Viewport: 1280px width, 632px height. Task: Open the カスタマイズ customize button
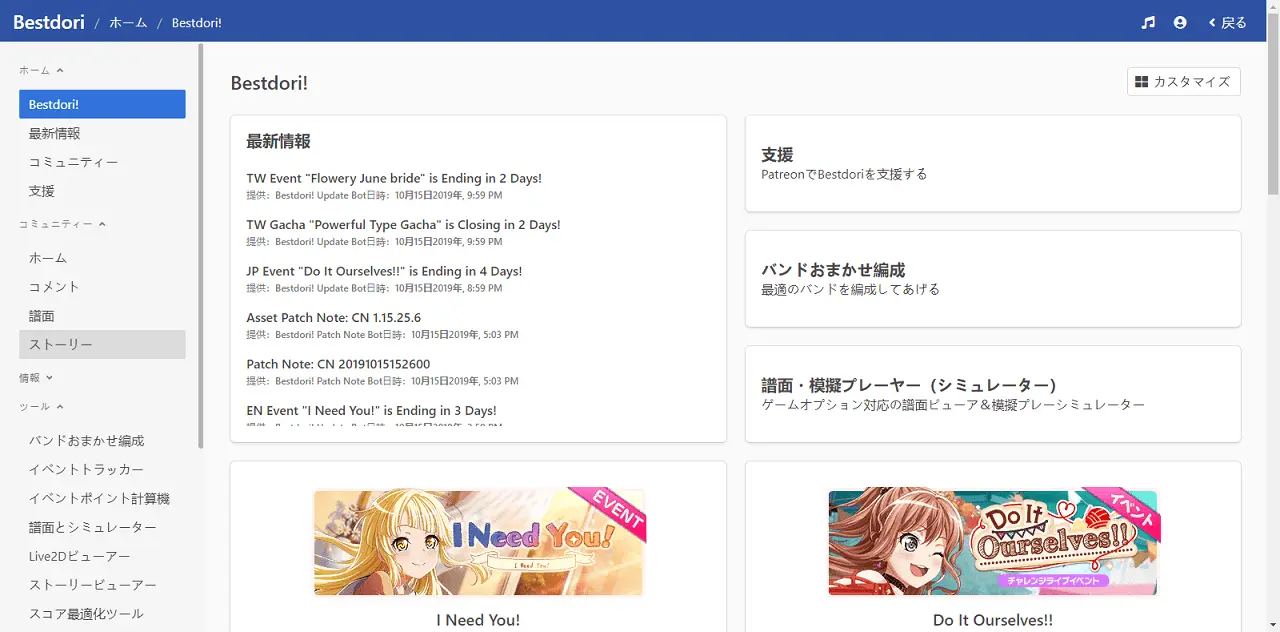pyautogui.click(x=1183, y=82)
